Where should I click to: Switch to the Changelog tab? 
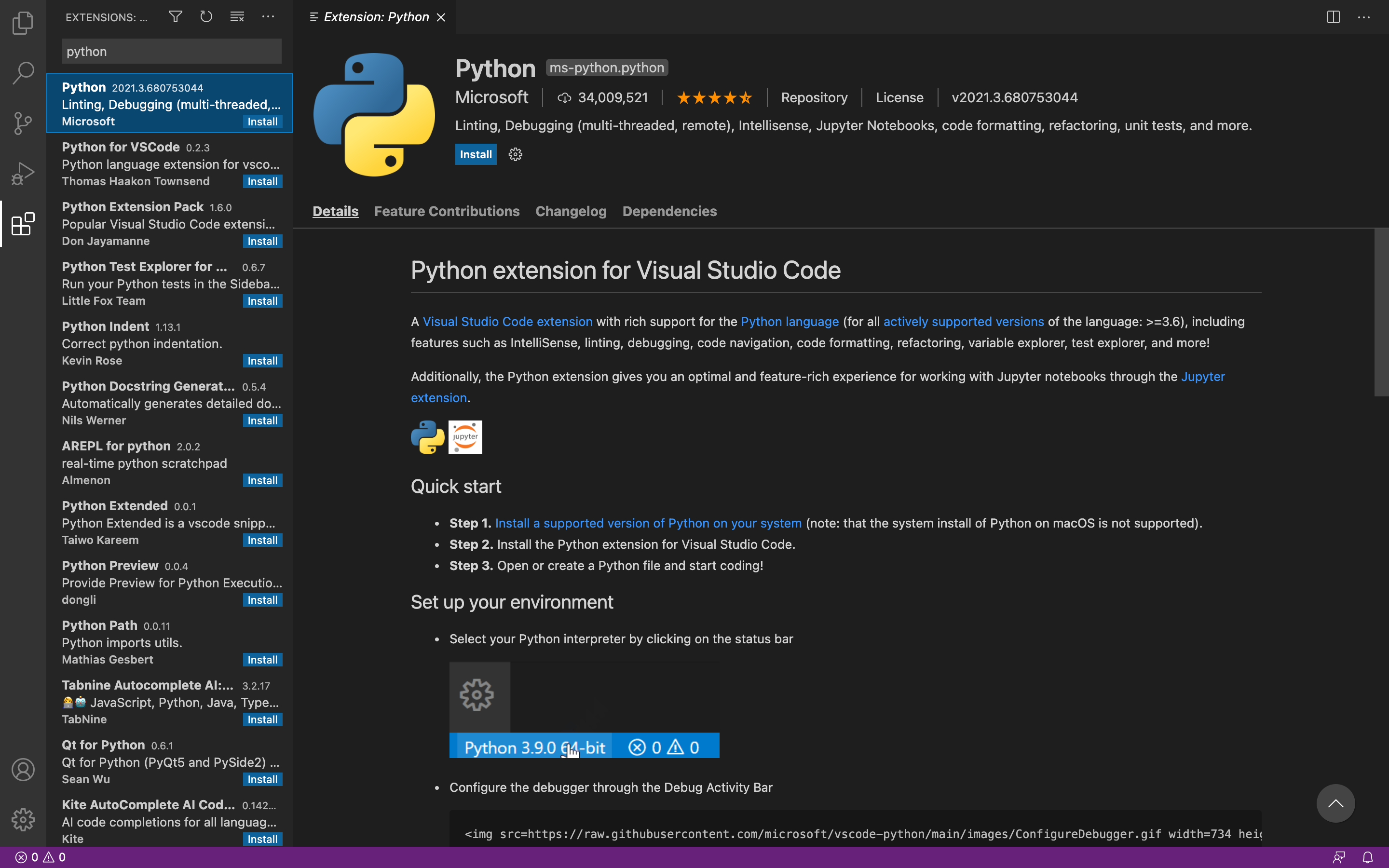point(571,211)
